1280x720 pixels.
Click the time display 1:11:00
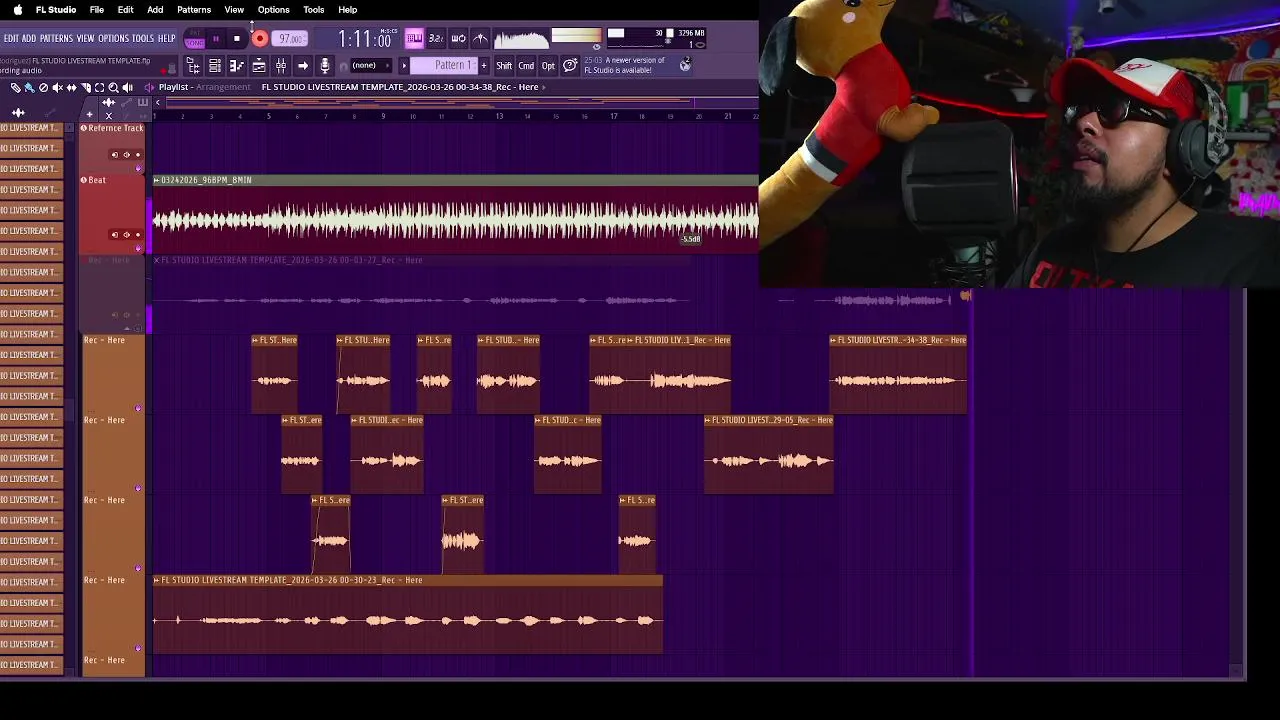pyautogui.click(x=364, y=39)
